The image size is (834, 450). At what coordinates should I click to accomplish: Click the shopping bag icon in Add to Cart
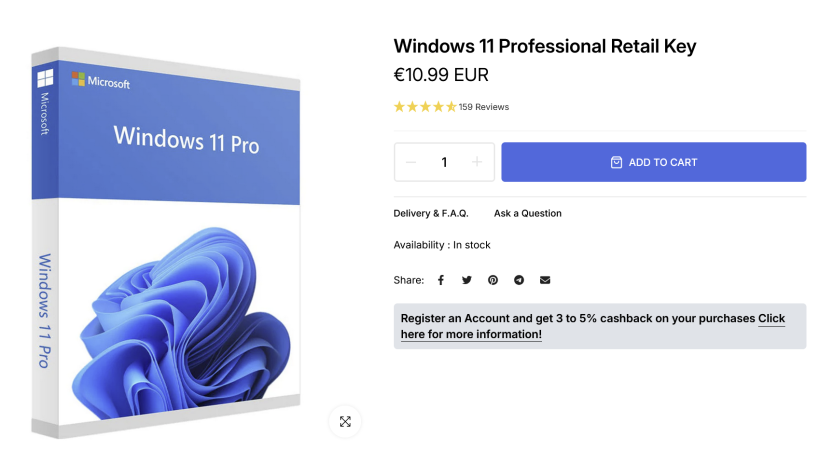[x=616, y=162]
